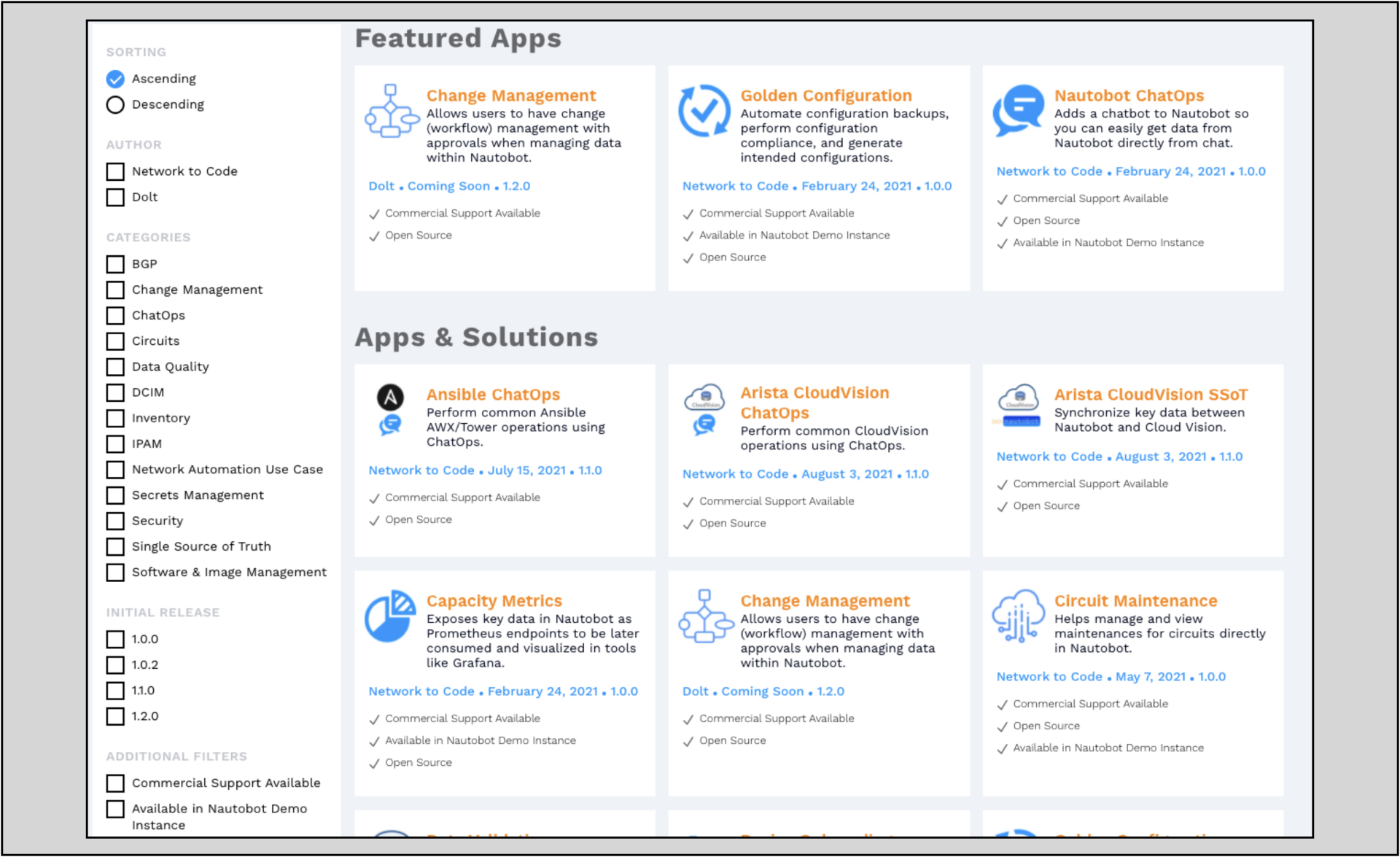Check Single Source of Truth category
Screen dimensions: 1400x857
click(x=115, y=547)
